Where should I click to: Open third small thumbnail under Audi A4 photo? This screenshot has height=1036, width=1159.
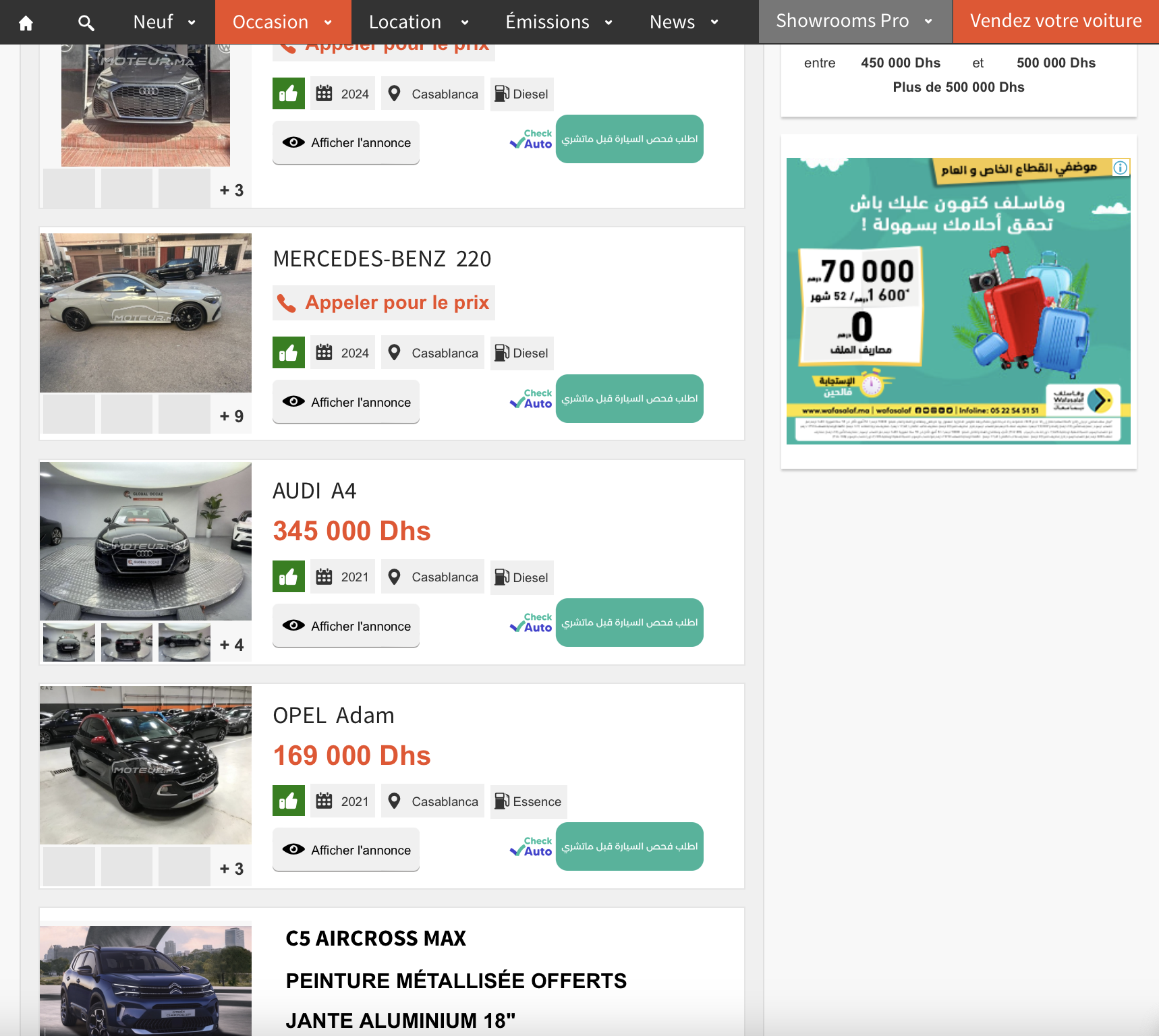tap(184, 643)
